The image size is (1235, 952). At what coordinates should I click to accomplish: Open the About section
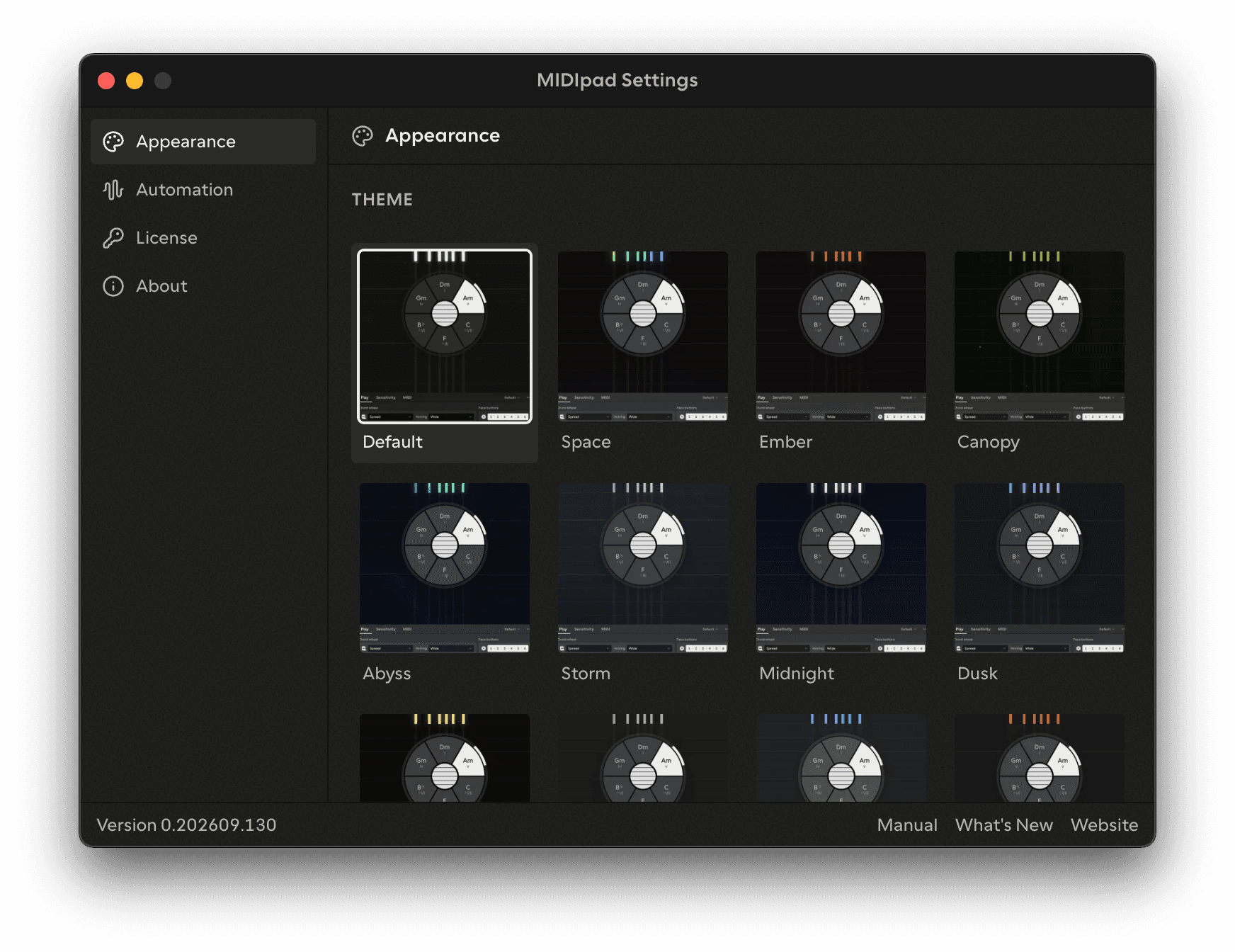pyautogui.click(x=203, y=286)
